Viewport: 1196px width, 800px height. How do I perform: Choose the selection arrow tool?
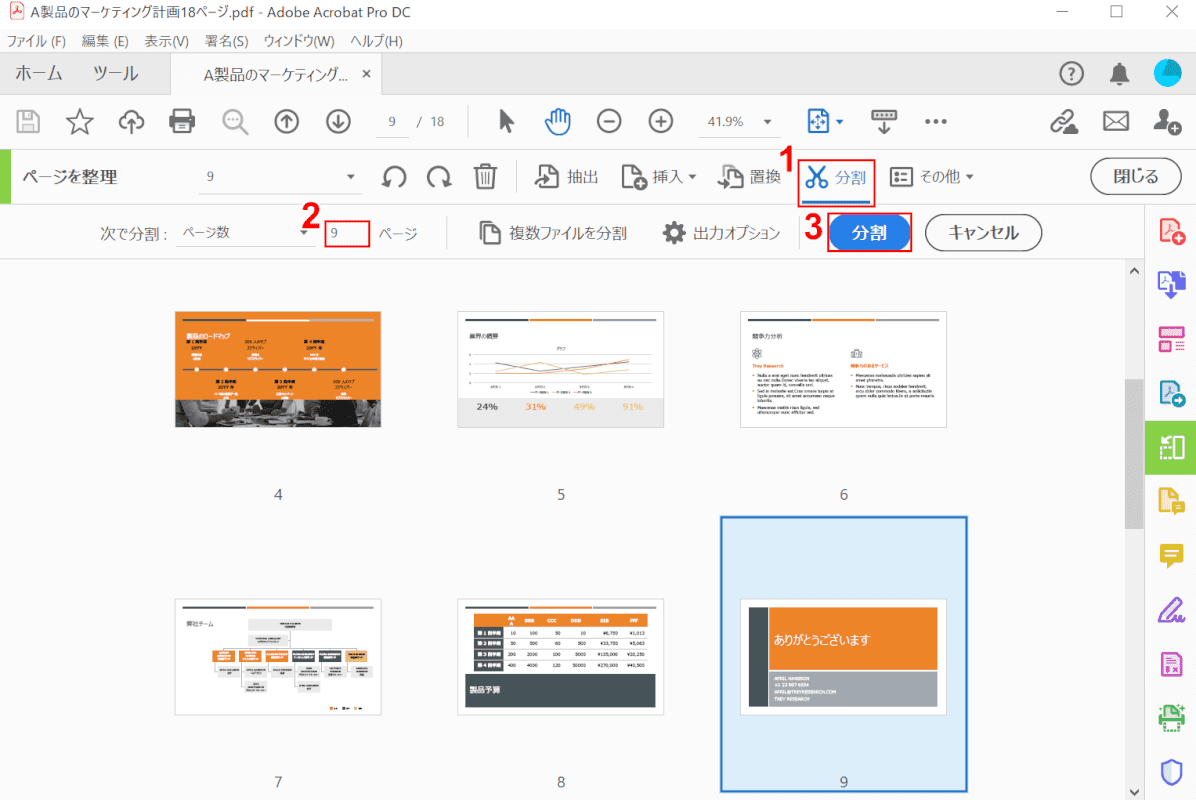506,121
